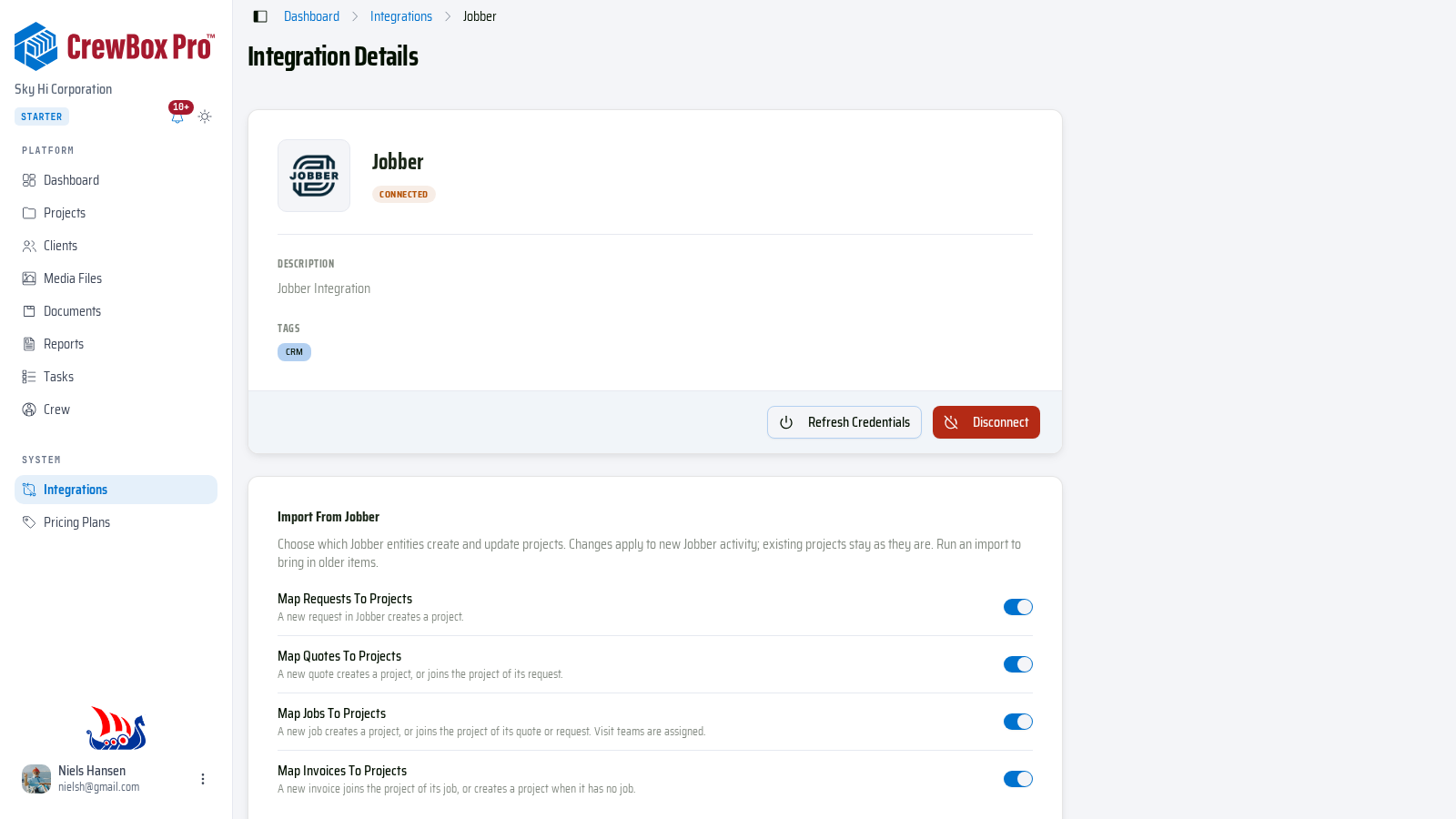Open Dashboard in the sidebar
This screenshot has width=1456, height=819.
click(x=116, y=180)
